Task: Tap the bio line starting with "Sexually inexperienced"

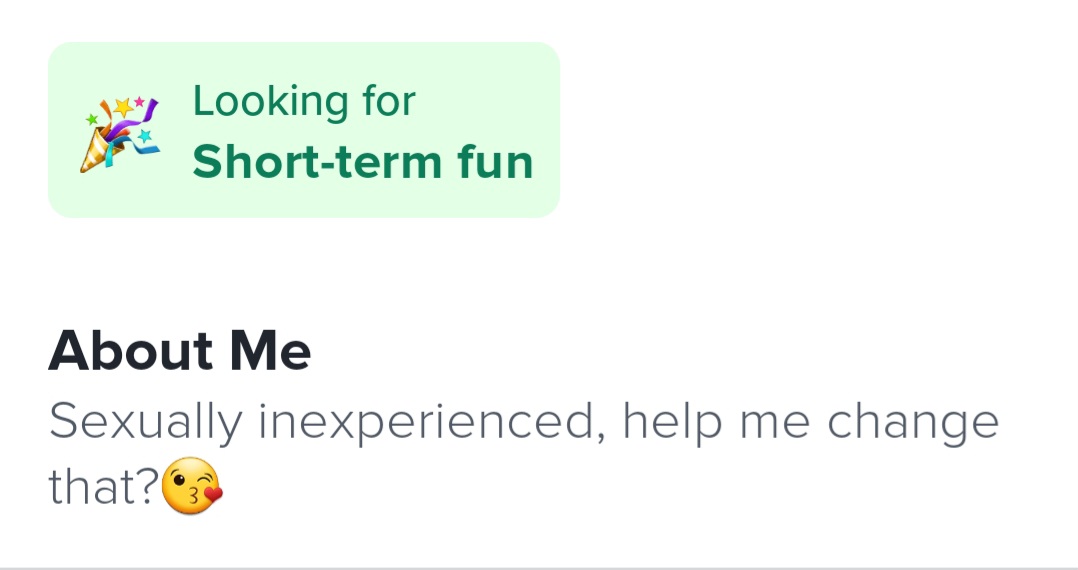Action: (523, 422)
